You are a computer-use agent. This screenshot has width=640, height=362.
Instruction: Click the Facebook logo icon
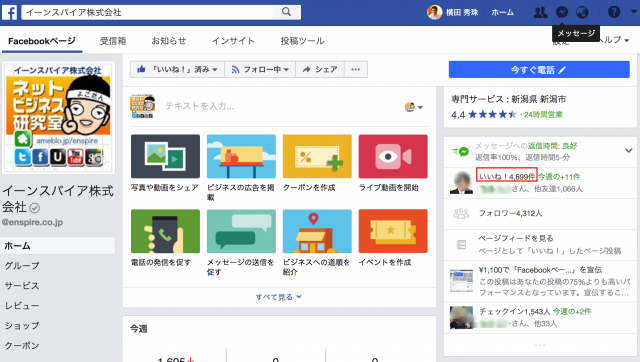tap(9, 12)
